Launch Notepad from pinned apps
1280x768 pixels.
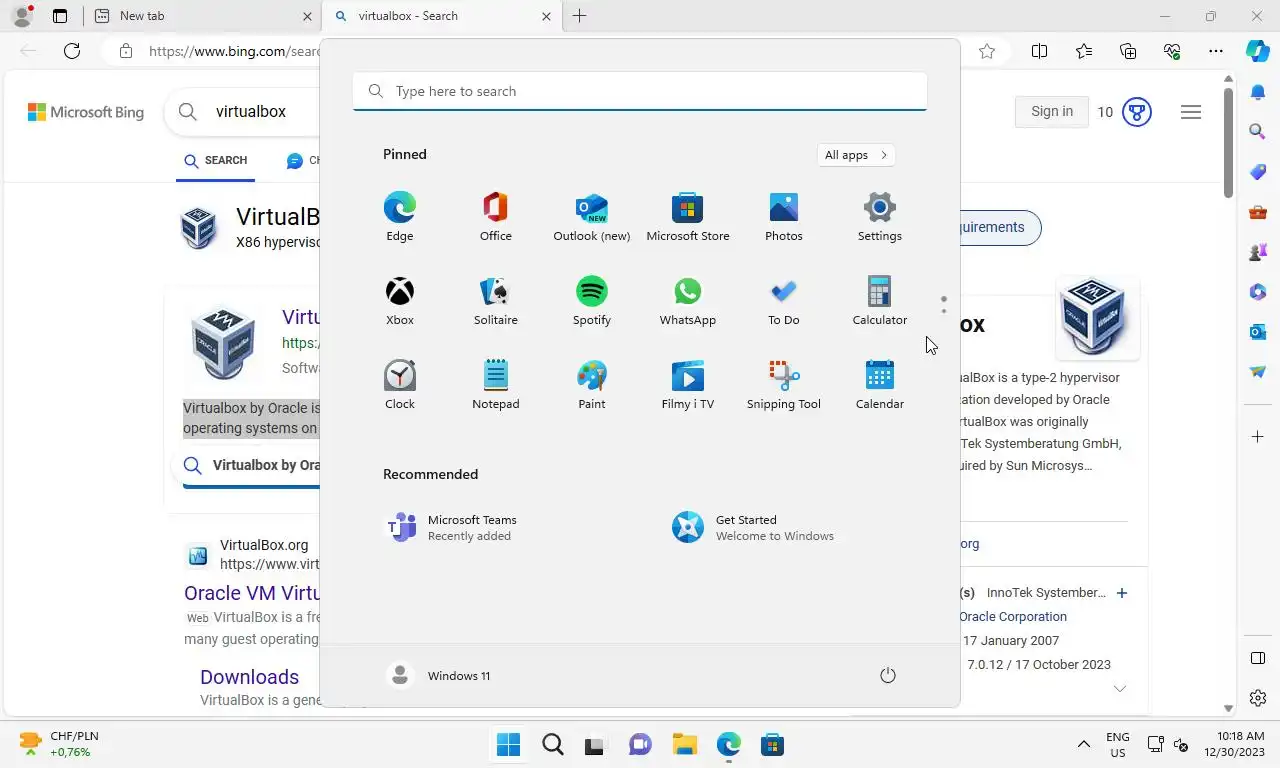pos(496,385)
